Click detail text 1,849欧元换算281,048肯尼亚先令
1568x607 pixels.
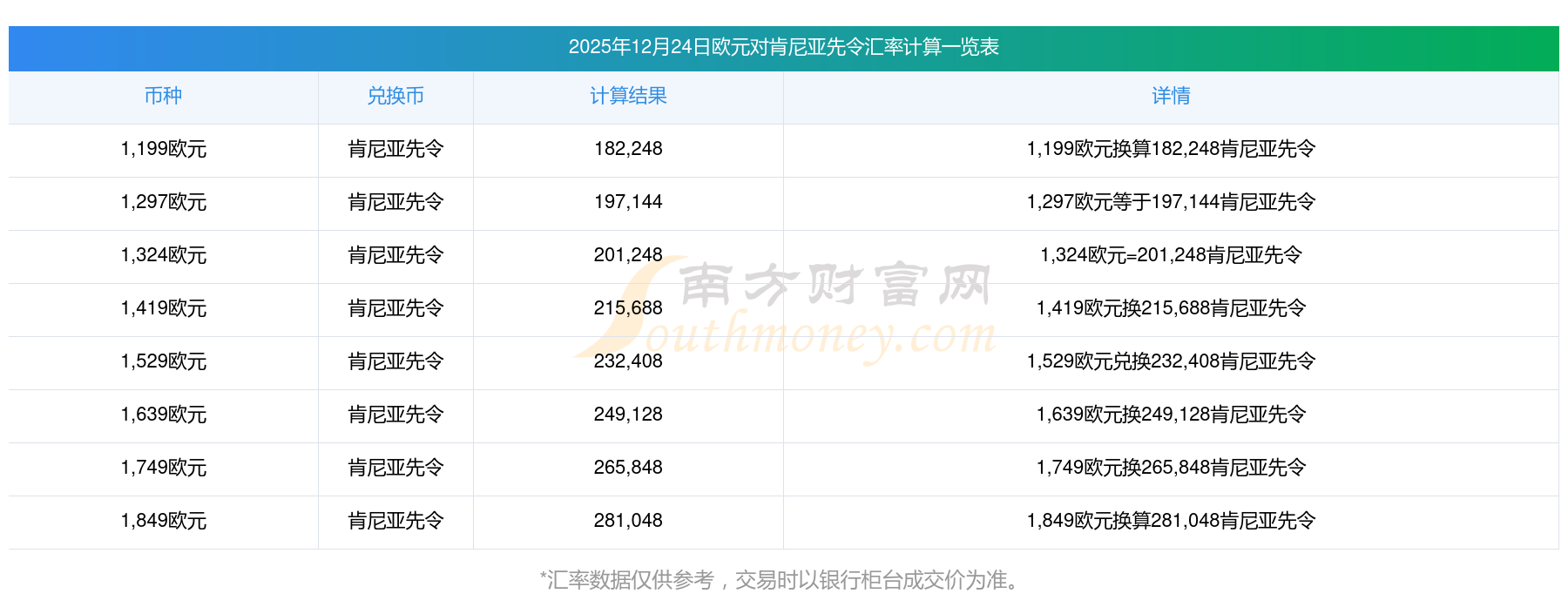point(1171,521)
